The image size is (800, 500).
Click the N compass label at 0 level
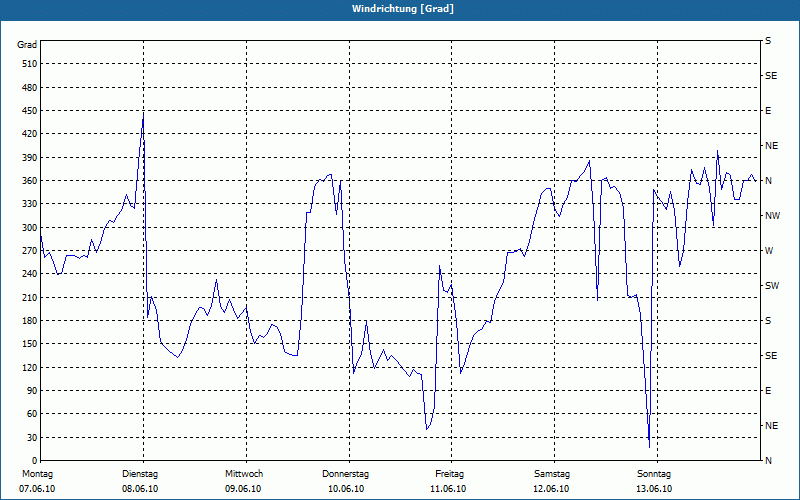coord(769,461)
